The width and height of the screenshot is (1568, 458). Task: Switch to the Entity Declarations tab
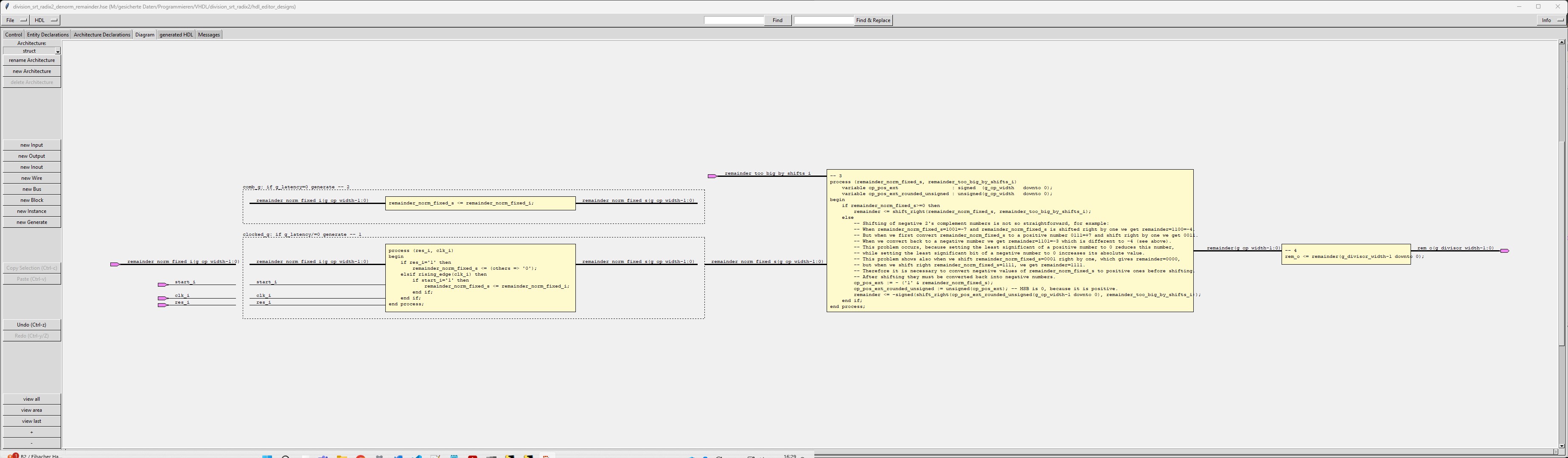click(x=48, y=35)
